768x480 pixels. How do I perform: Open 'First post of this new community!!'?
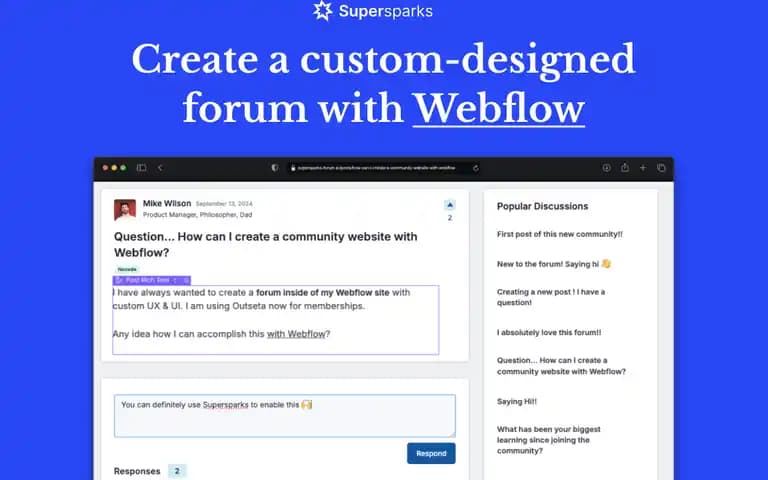(560, 234)
